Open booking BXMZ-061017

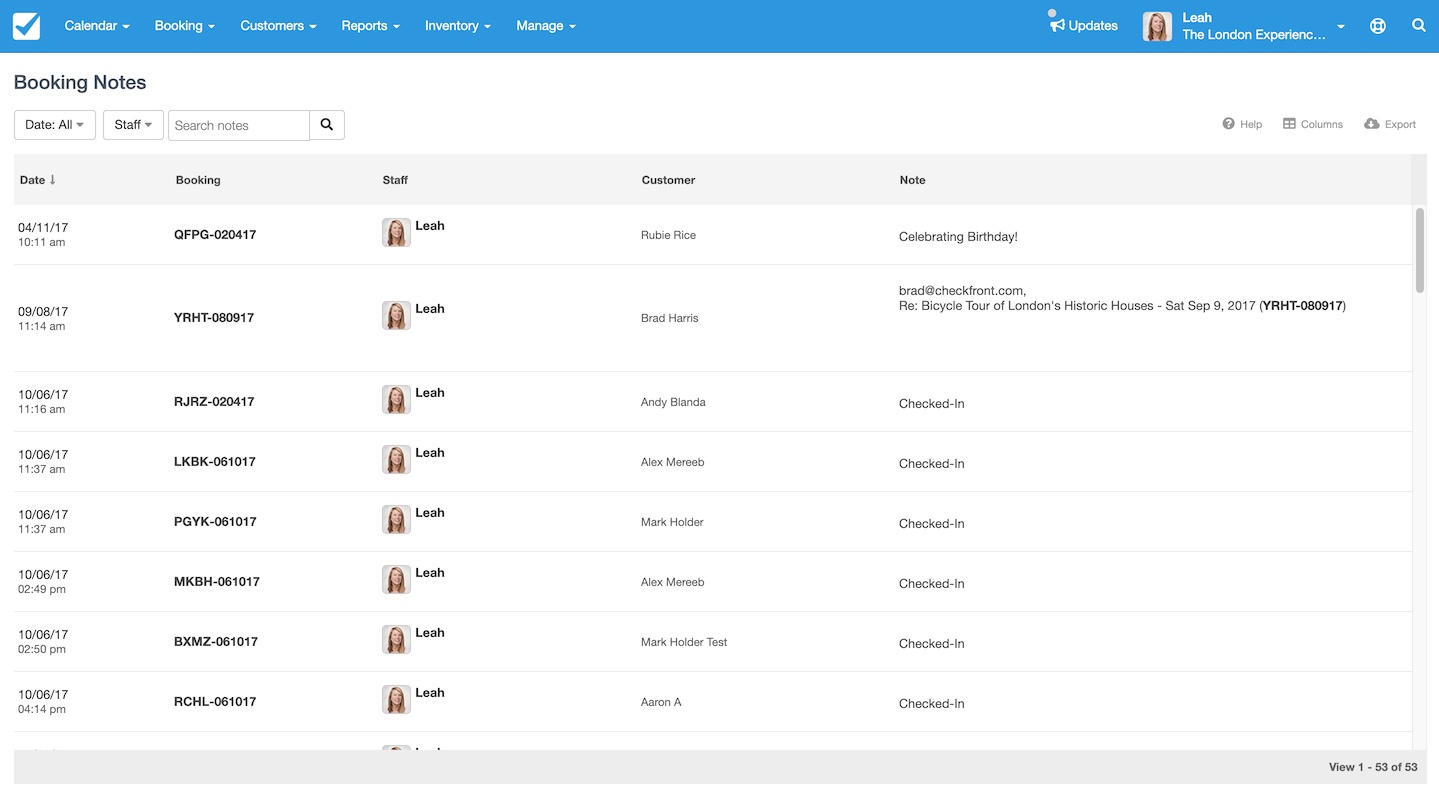216,642
